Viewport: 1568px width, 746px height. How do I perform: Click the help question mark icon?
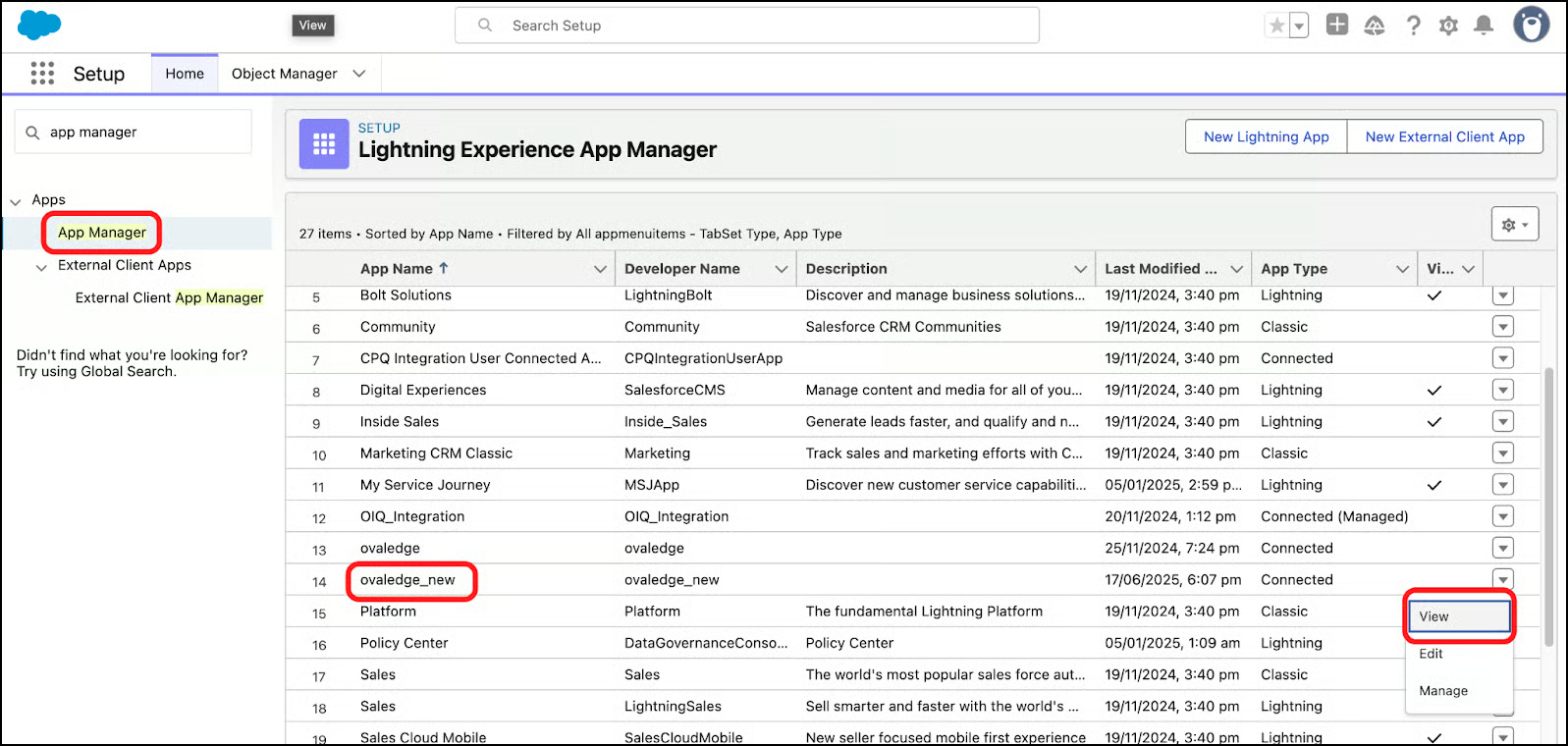point(1413,26)
